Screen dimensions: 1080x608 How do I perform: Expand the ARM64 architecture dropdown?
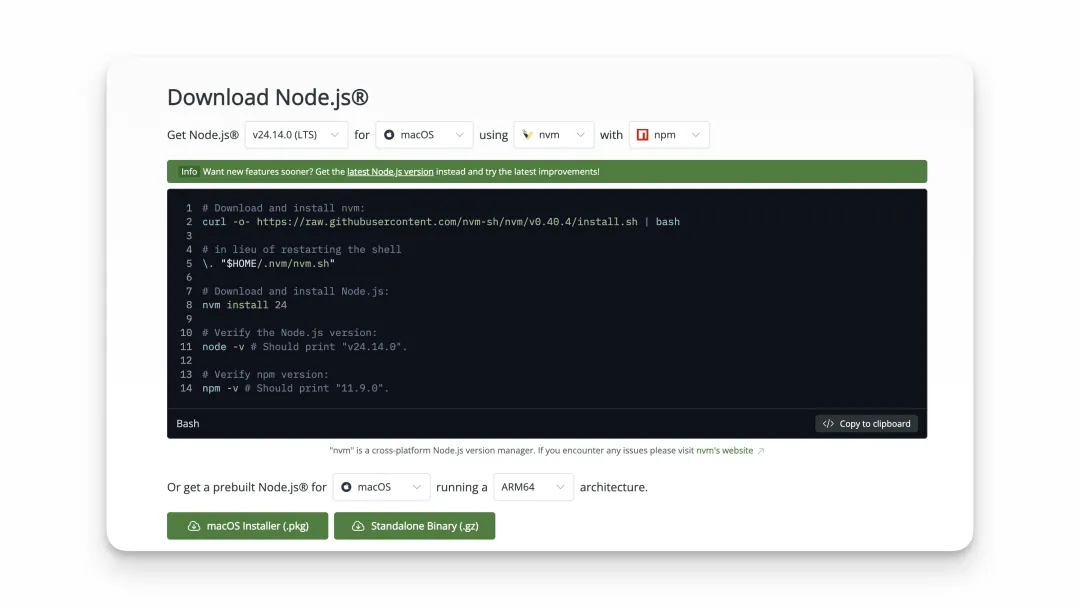pos(533,487)
